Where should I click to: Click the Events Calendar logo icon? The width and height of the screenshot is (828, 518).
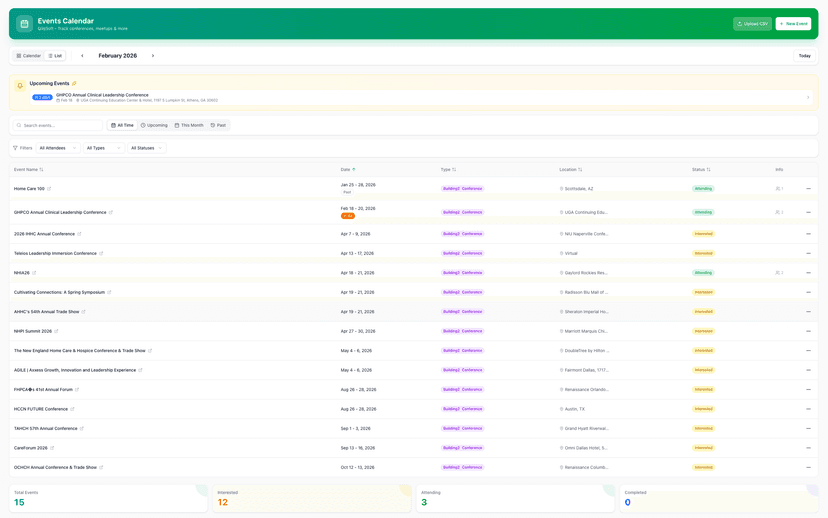[24, 24]
